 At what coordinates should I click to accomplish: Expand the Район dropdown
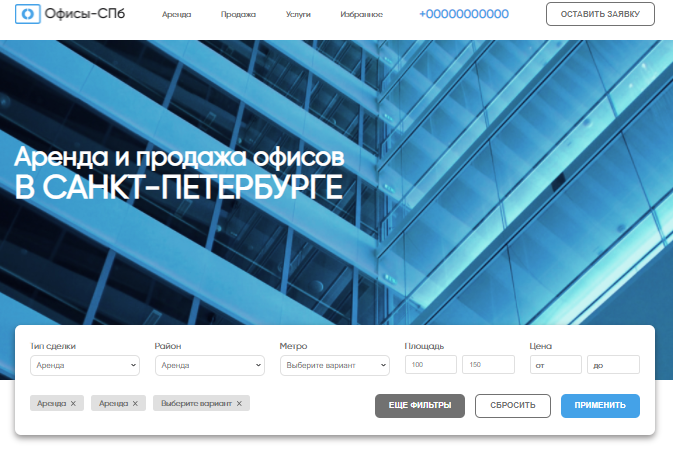209,365
